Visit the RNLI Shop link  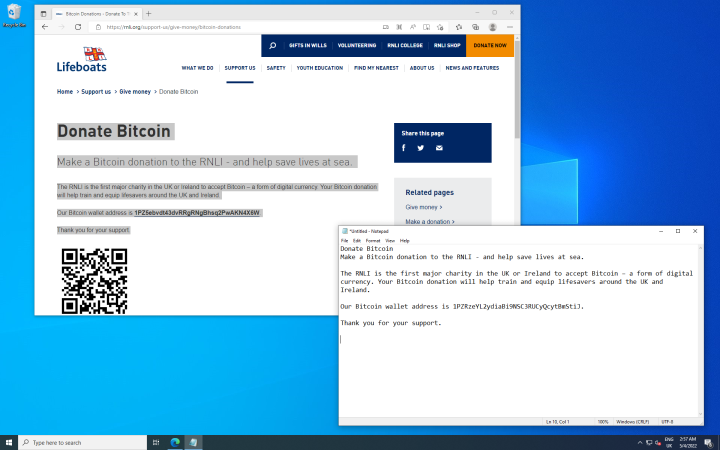[447, 45]
